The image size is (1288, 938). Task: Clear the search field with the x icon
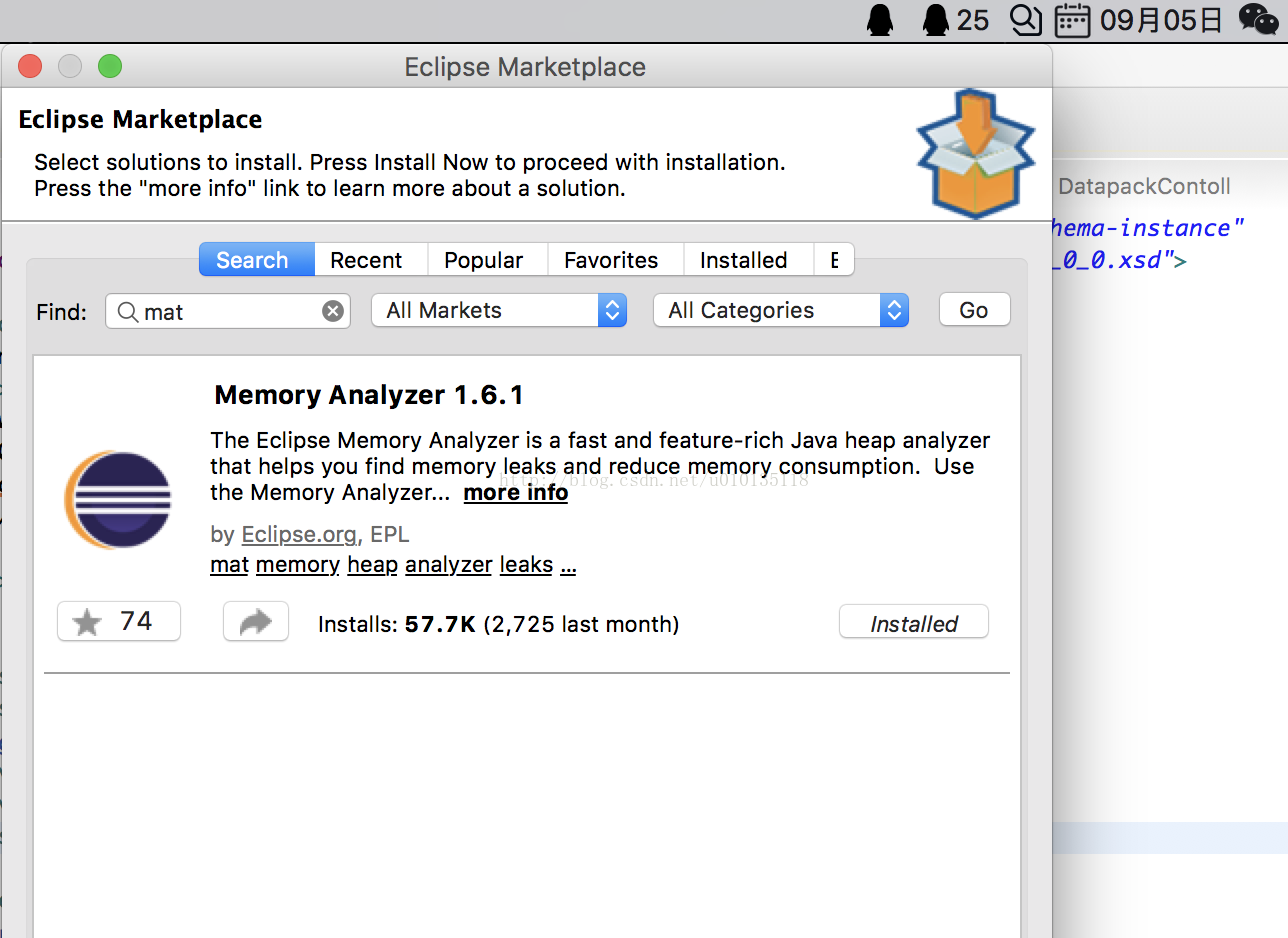[x=333, y=311]
